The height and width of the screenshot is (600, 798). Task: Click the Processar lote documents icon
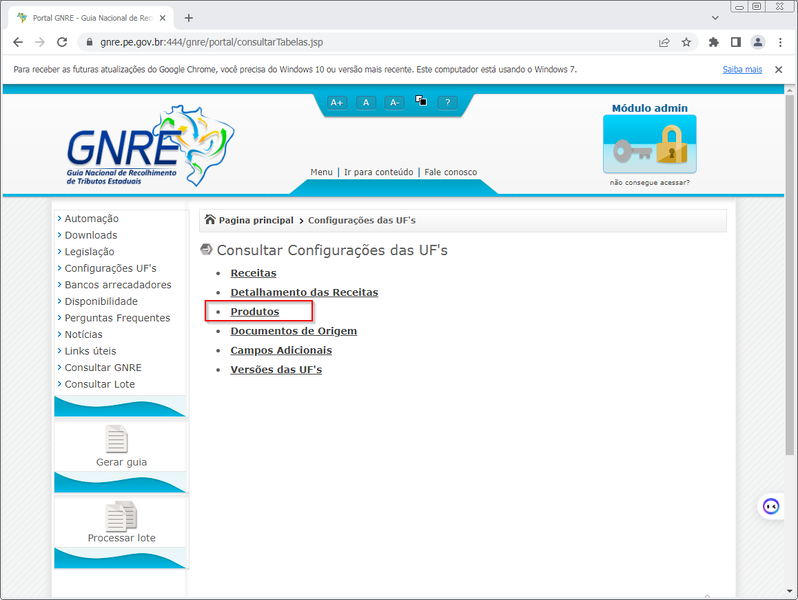(x=121, y=516)
